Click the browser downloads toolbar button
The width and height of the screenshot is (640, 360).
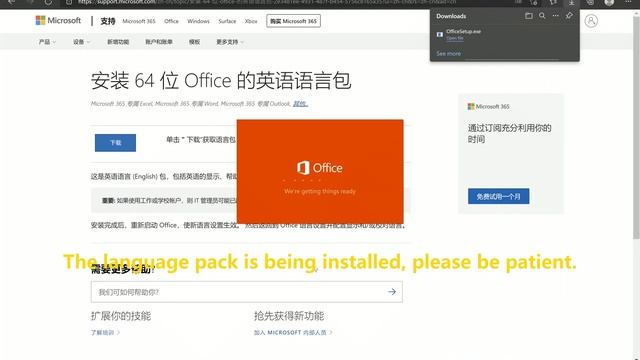point(571,3)
